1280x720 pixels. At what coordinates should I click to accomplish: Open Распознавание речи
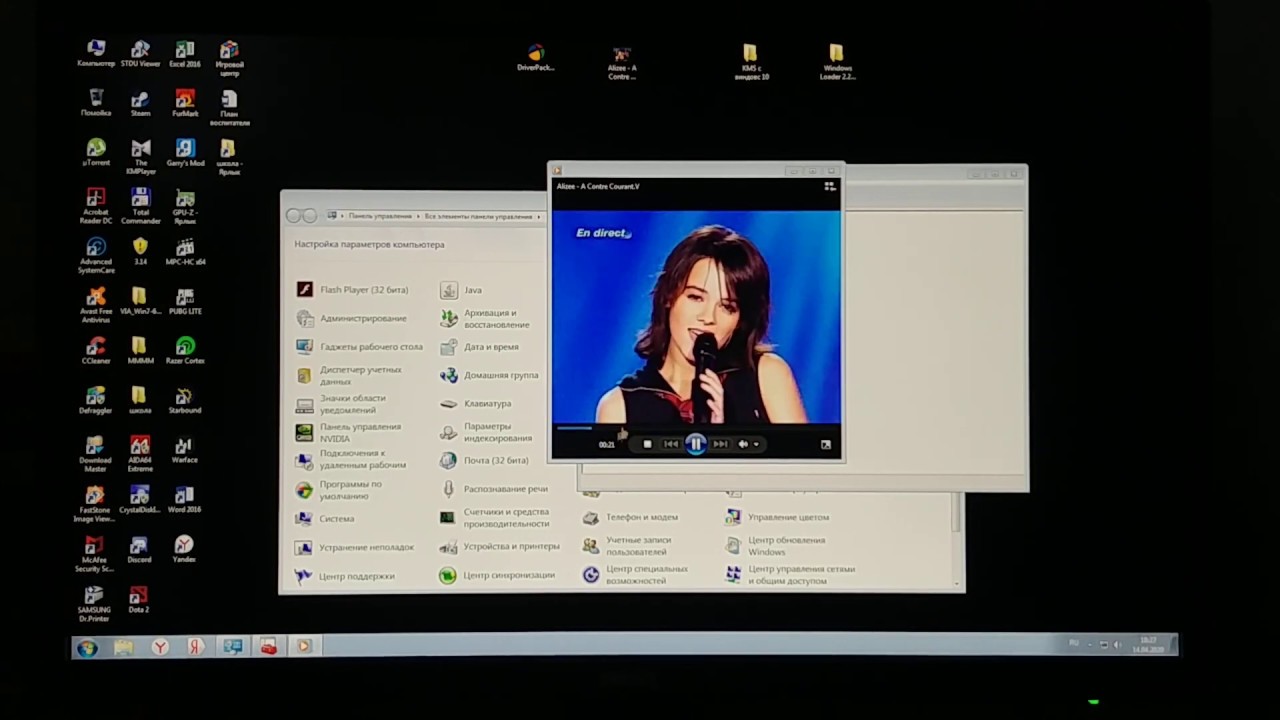pos(494,489)
